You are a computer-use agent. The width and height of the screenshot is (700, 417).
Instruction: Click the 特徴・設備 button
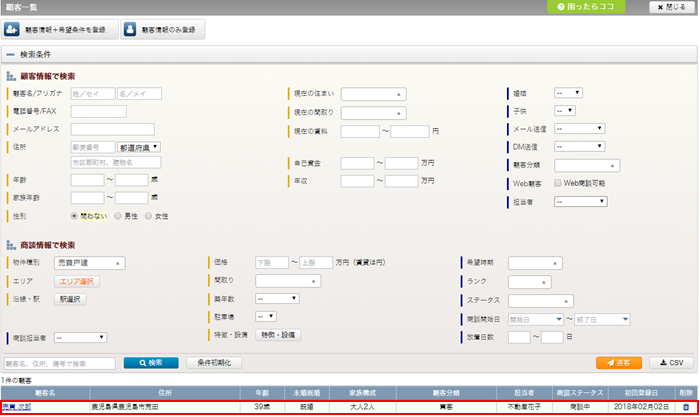tap(278, 335)
